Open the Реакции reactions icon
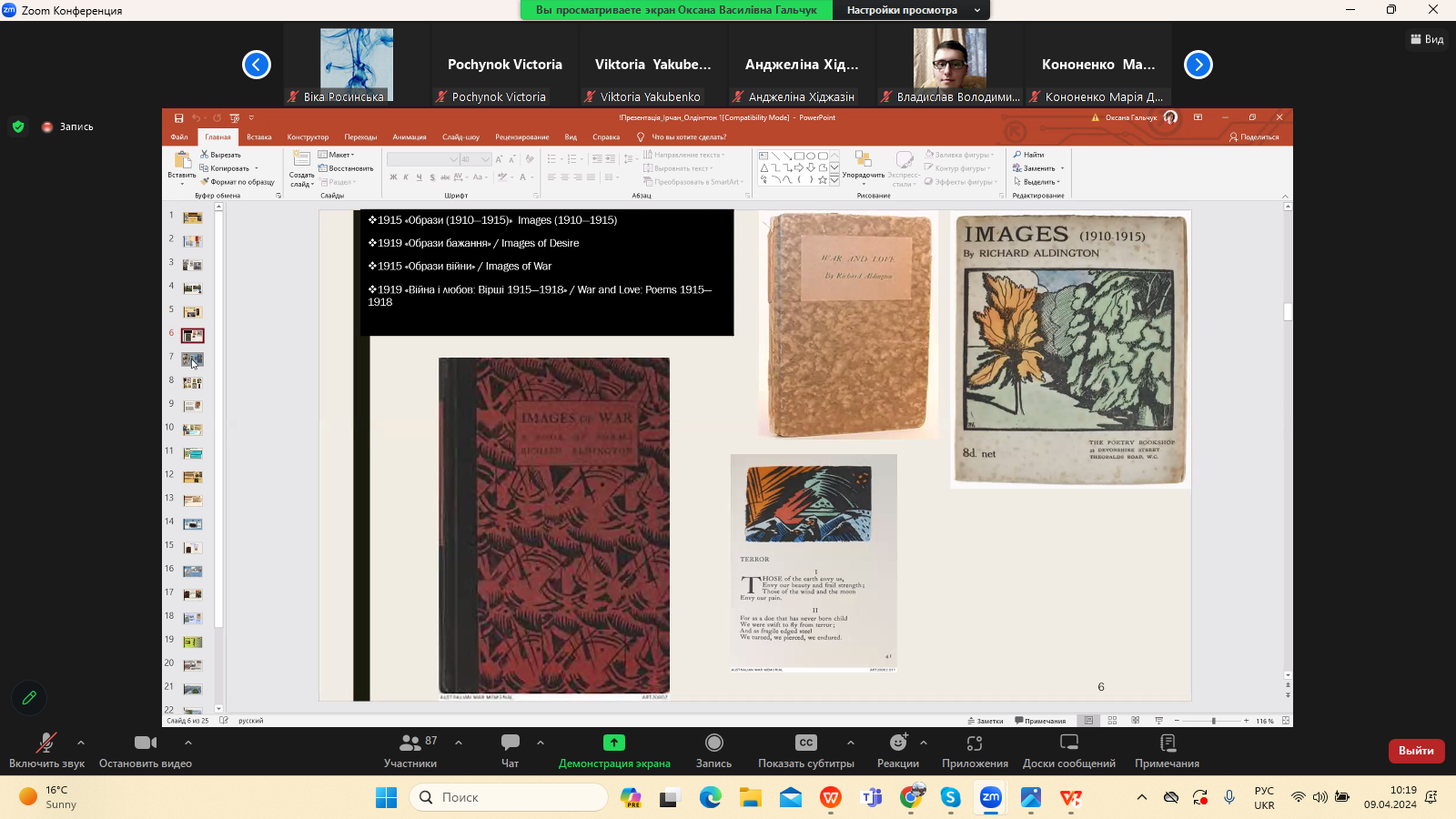This screenshot has height=819, width=1456. 897,743
